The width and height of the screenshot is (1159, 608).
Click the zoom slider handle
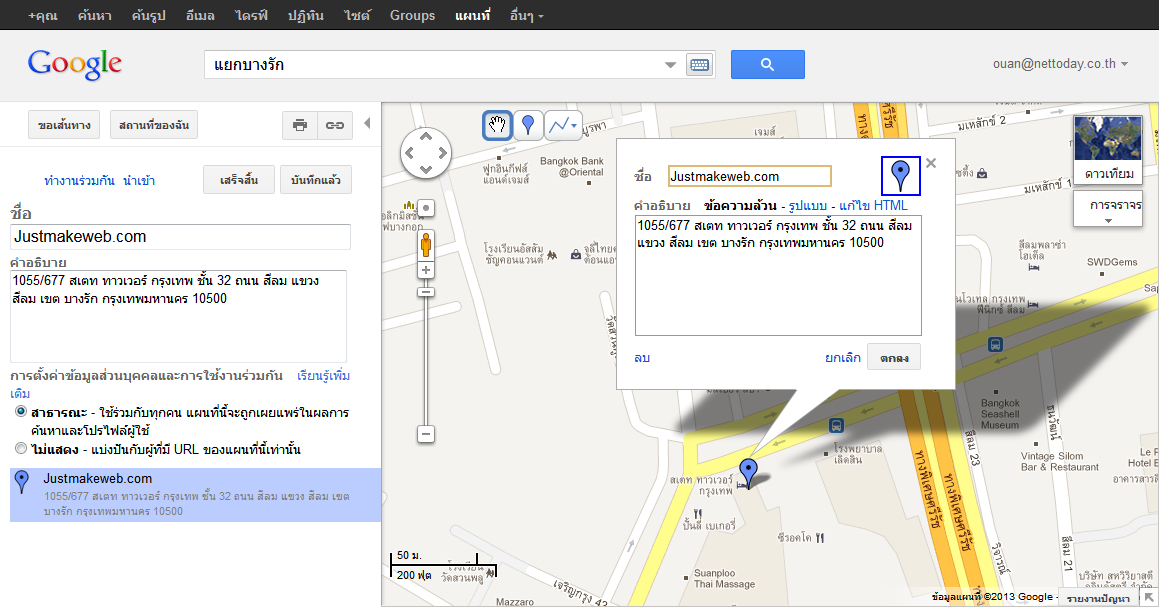click(x=426, y=292)
